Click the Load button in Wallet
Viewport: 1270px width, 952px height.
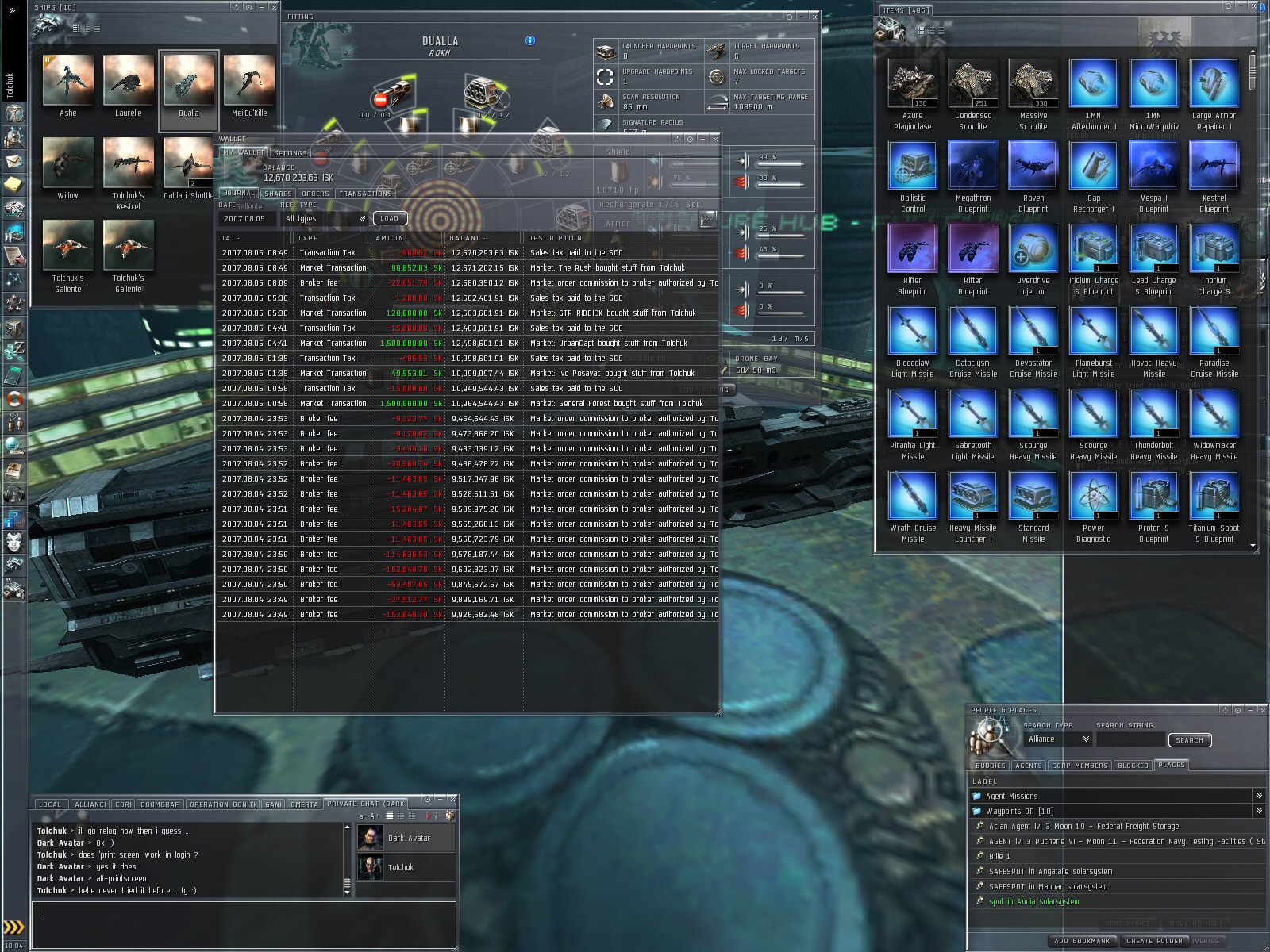click(390, 218)
